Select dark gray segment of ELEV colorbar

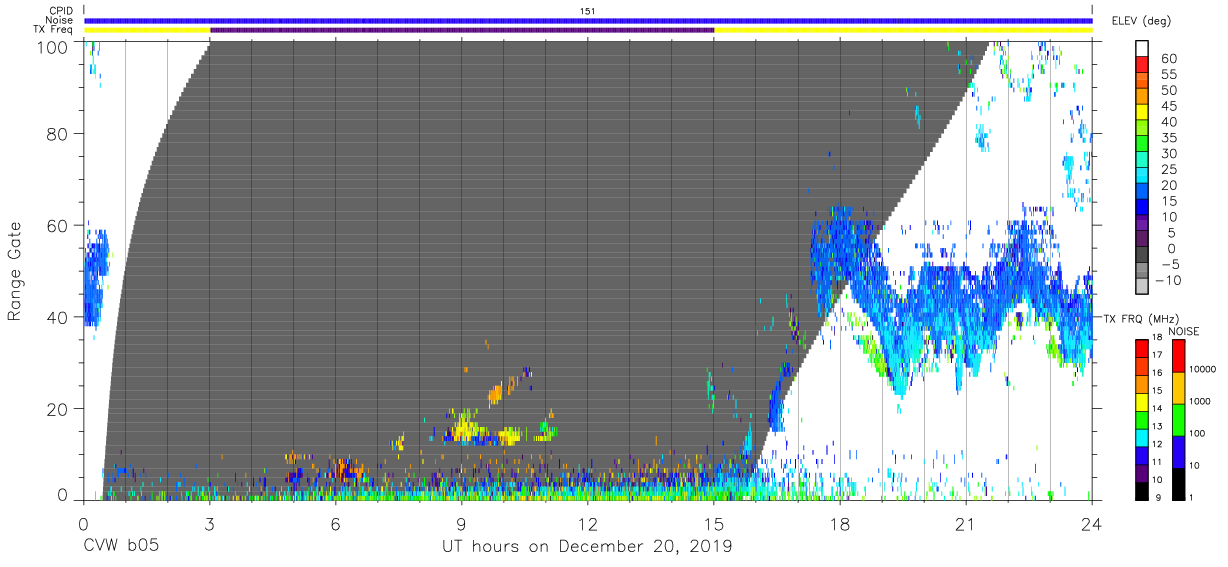coord(1143,254)
